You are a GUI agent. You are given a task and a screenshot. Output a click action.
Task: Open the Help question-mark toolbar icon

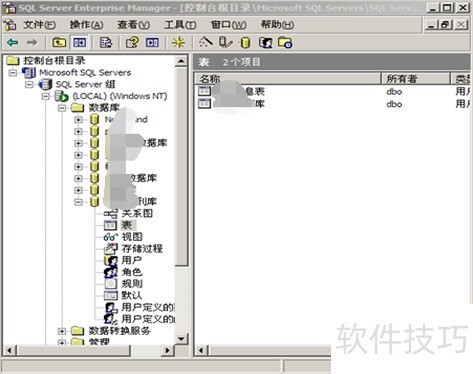132,42
